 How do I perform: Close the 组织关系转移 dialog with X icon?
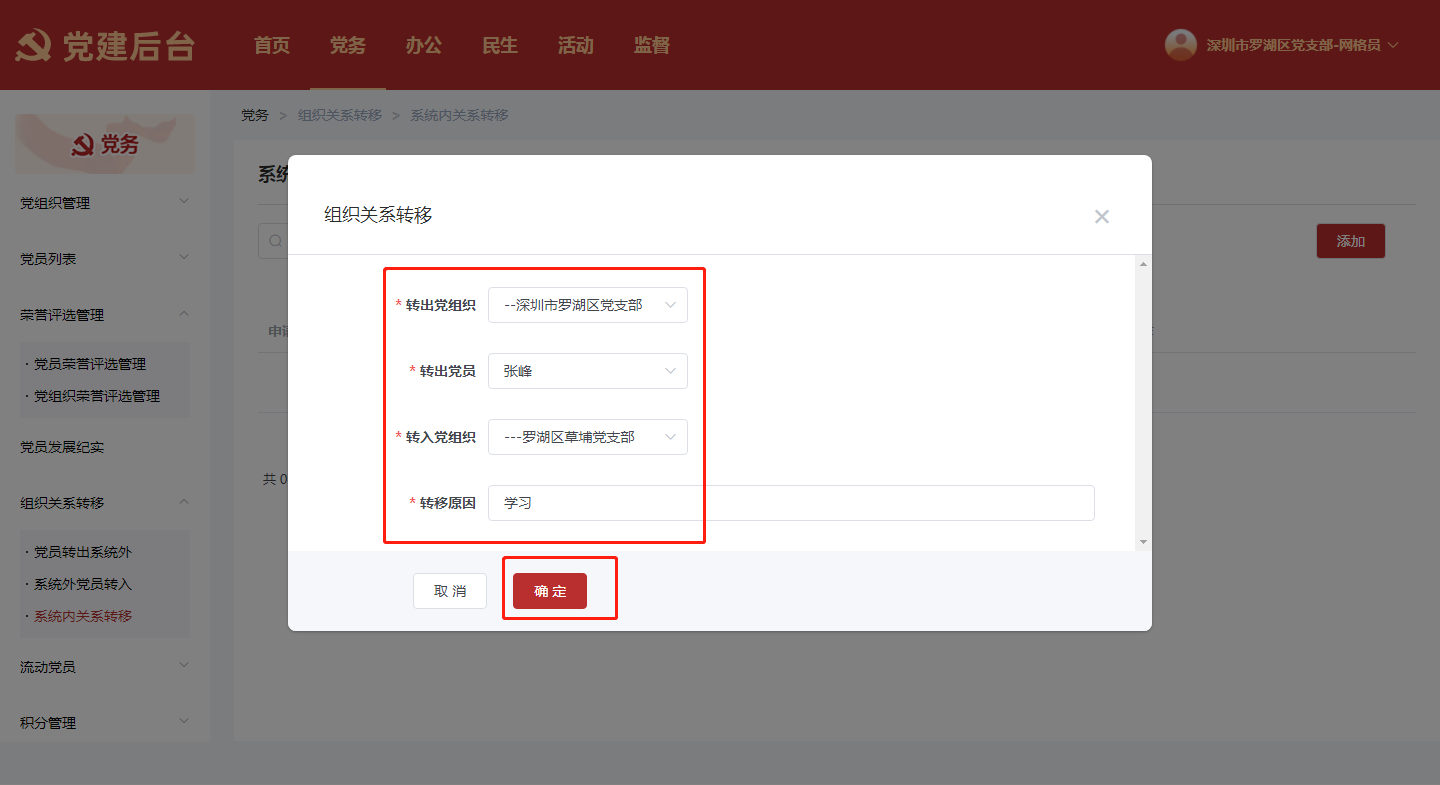tap(1101, 216)
